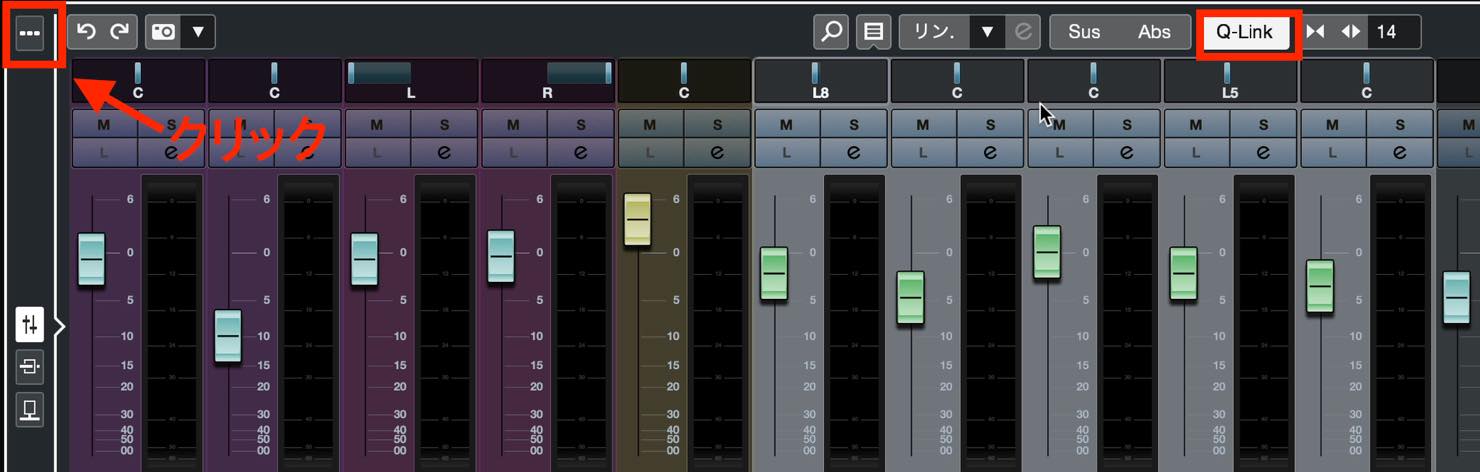Viewport: 1480px width, 472px height.
Task: Click the リン. link button
Action: click(x=936, y=32)
